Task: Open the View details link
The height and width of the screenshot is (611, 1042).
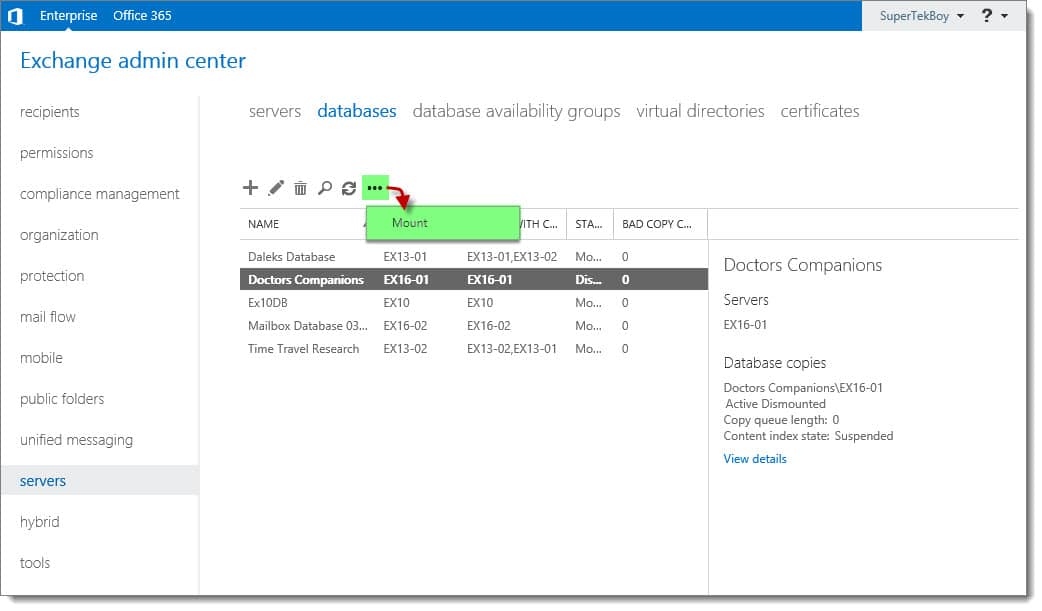Action: click(x=755, y=458)
